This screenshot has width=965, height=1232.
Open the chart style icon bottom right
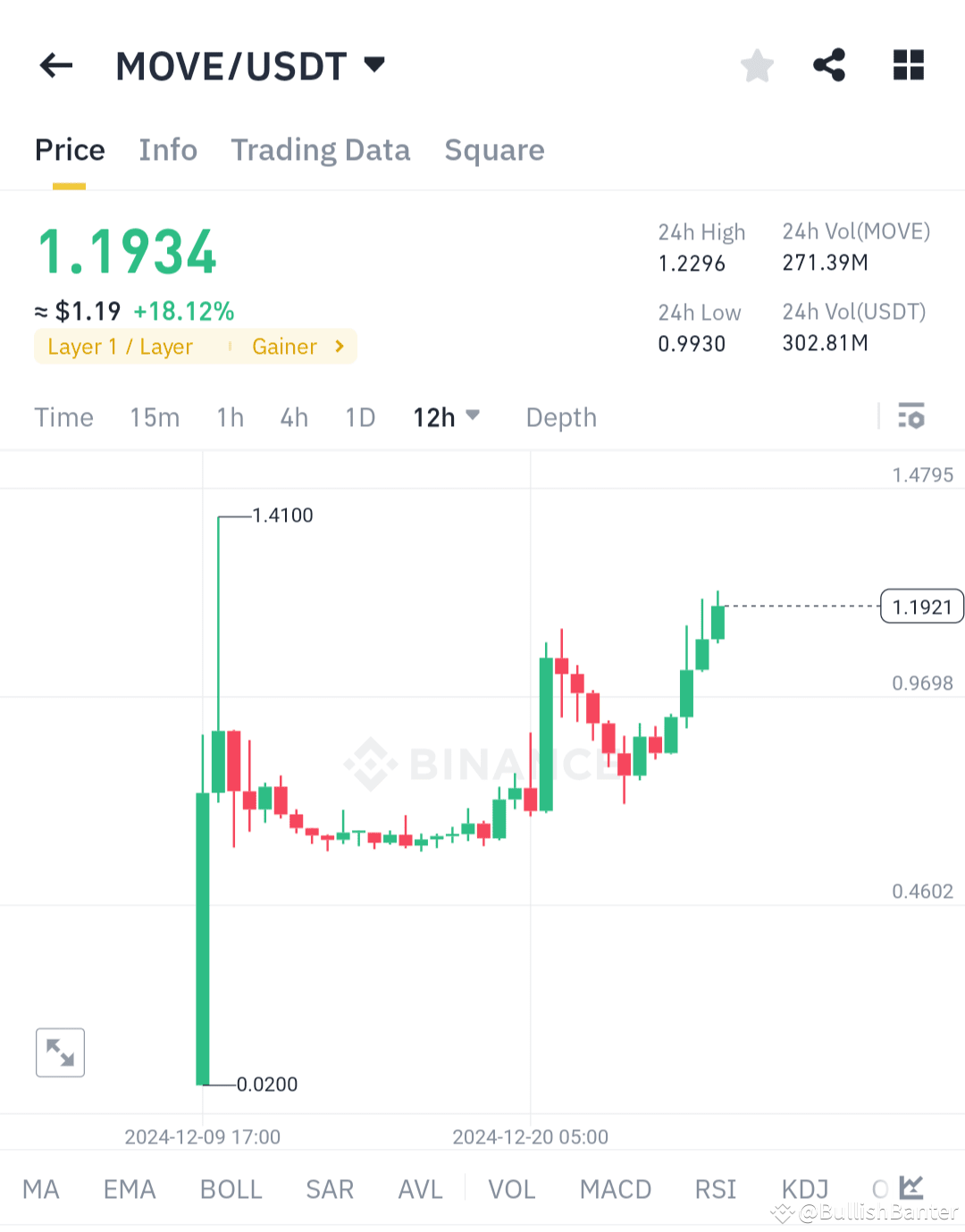(x=911, y=1188)
